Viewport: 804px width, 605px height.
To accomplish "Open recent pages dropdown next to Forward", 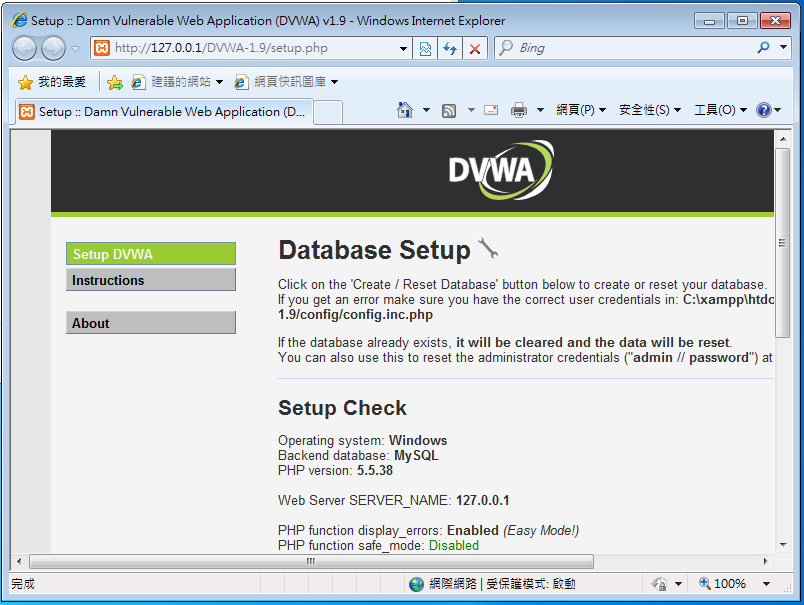I will click(x=75, y=49).
